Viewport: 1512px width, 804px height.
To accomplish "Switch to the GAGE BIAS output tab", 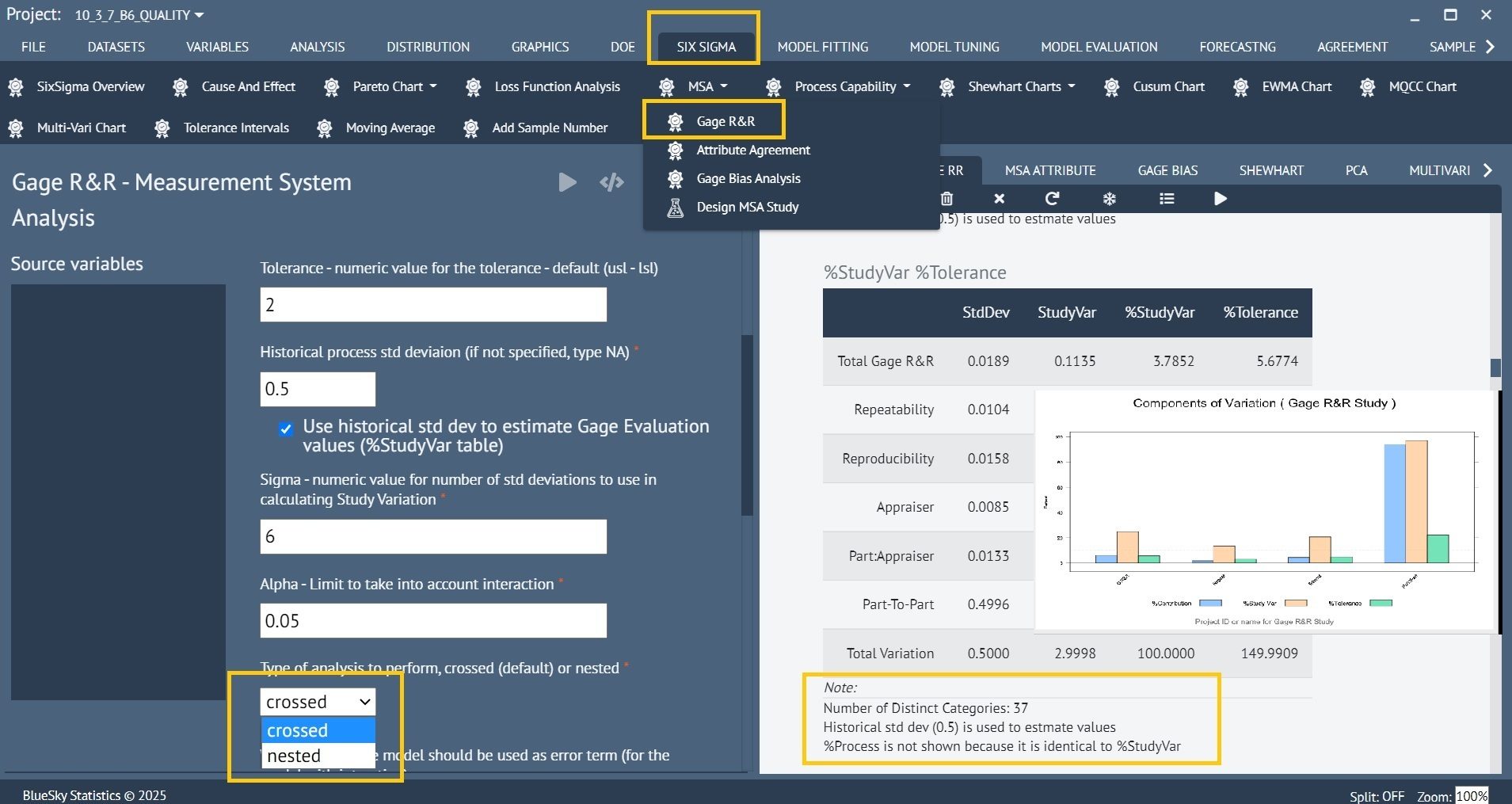I will coord(1167,170).
